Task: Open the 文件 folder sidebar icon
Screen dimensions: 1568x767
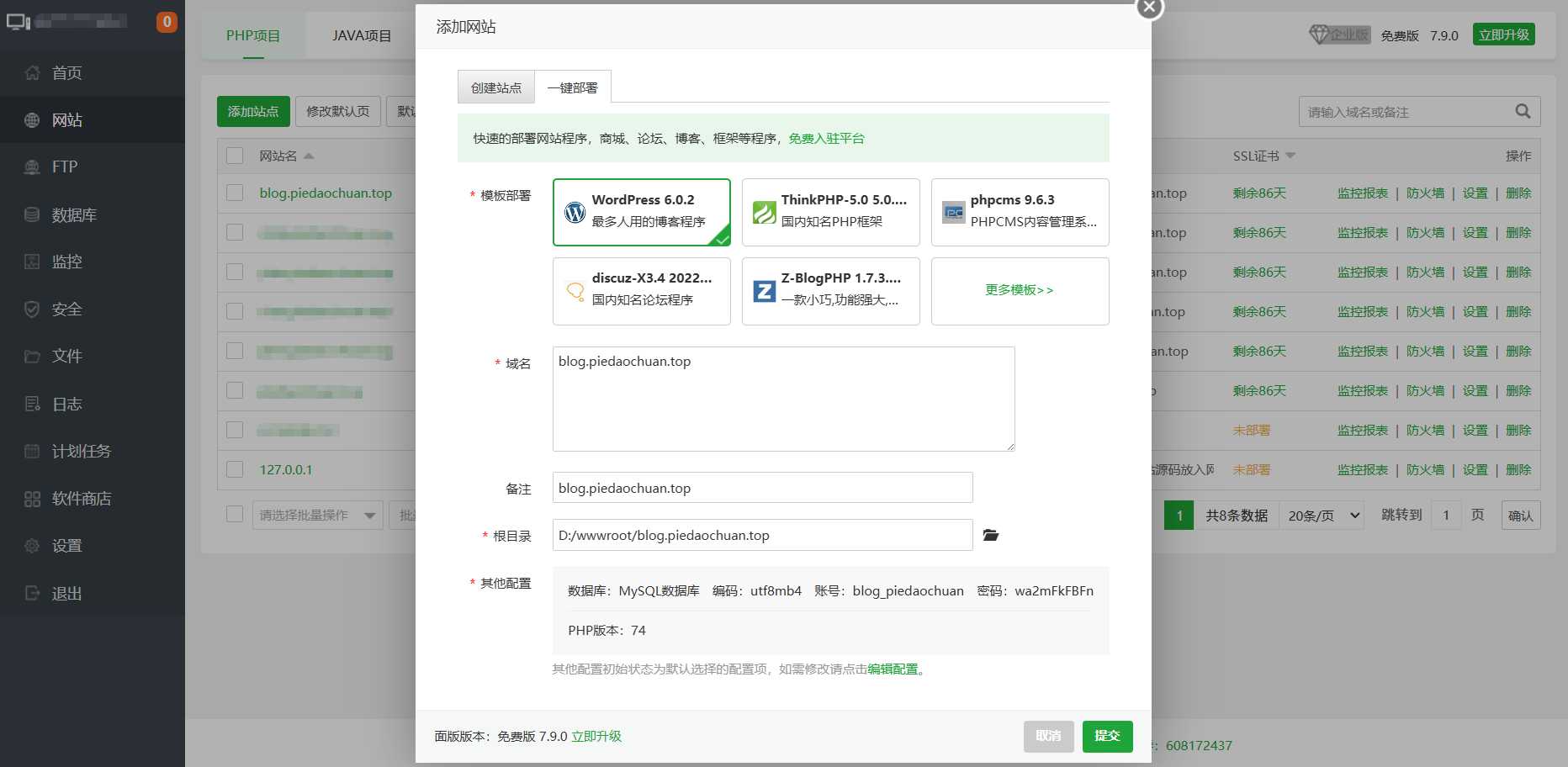Action: (32, 356)
